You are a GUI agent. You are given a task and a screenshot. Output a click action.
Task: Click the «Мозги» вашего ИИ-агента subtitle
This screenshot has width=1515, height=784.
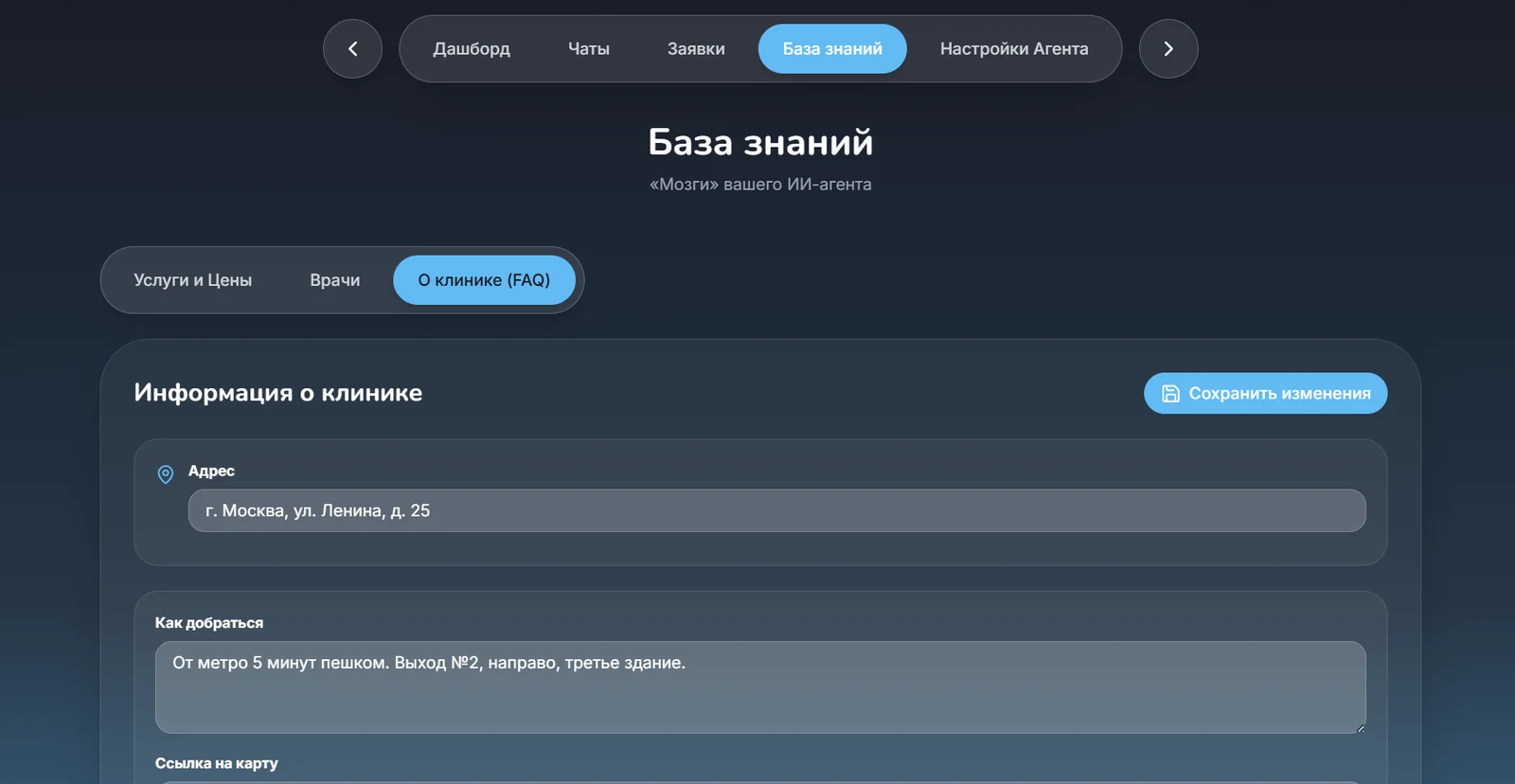pyautogui.click(x=760, y=185)
